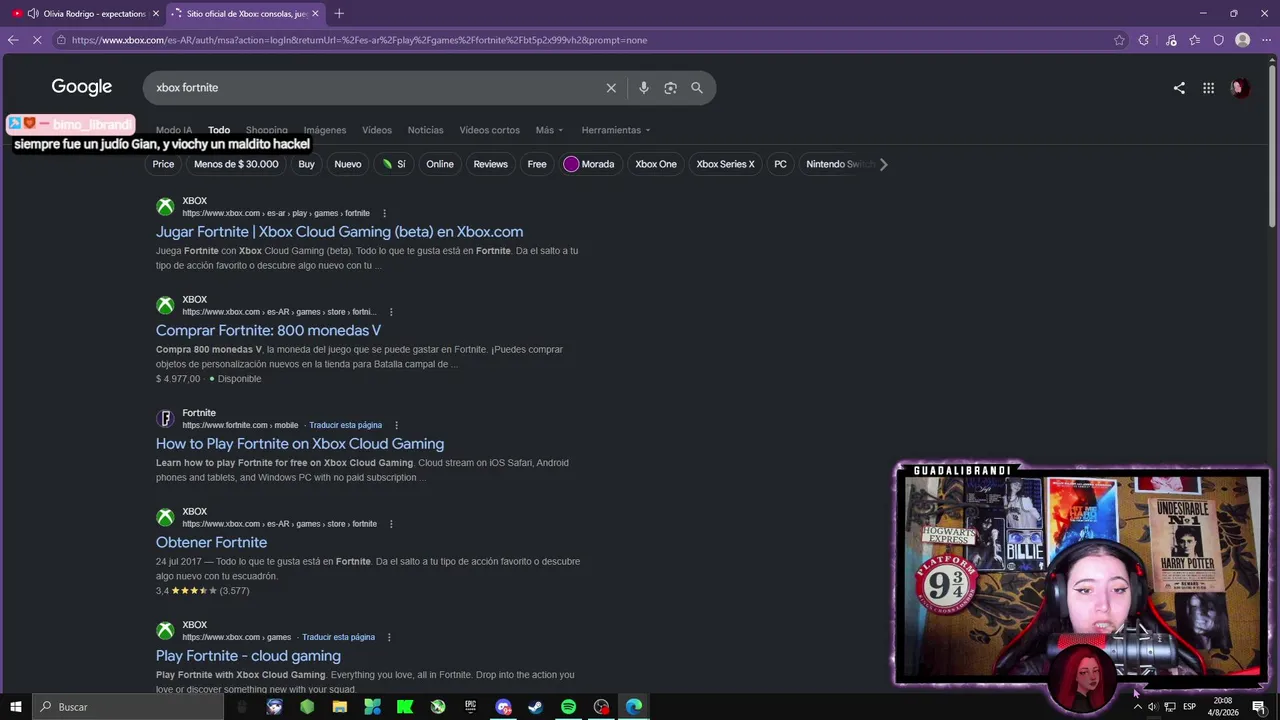The height and width of the screenshot is (720, 1280).
Task: Open the browser shield icon
Action: pyautogui.click(x=1218, y=40)
